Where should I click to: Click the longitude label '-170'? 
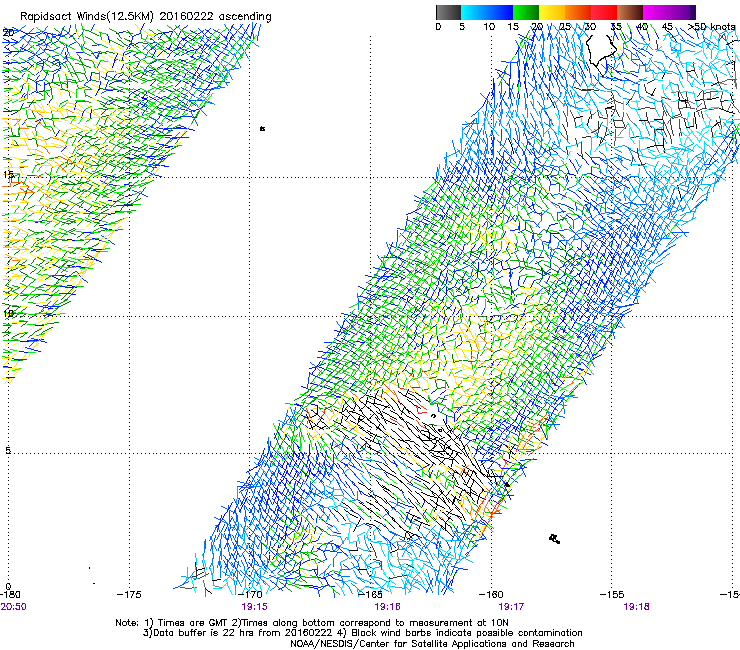coord(250,594)
